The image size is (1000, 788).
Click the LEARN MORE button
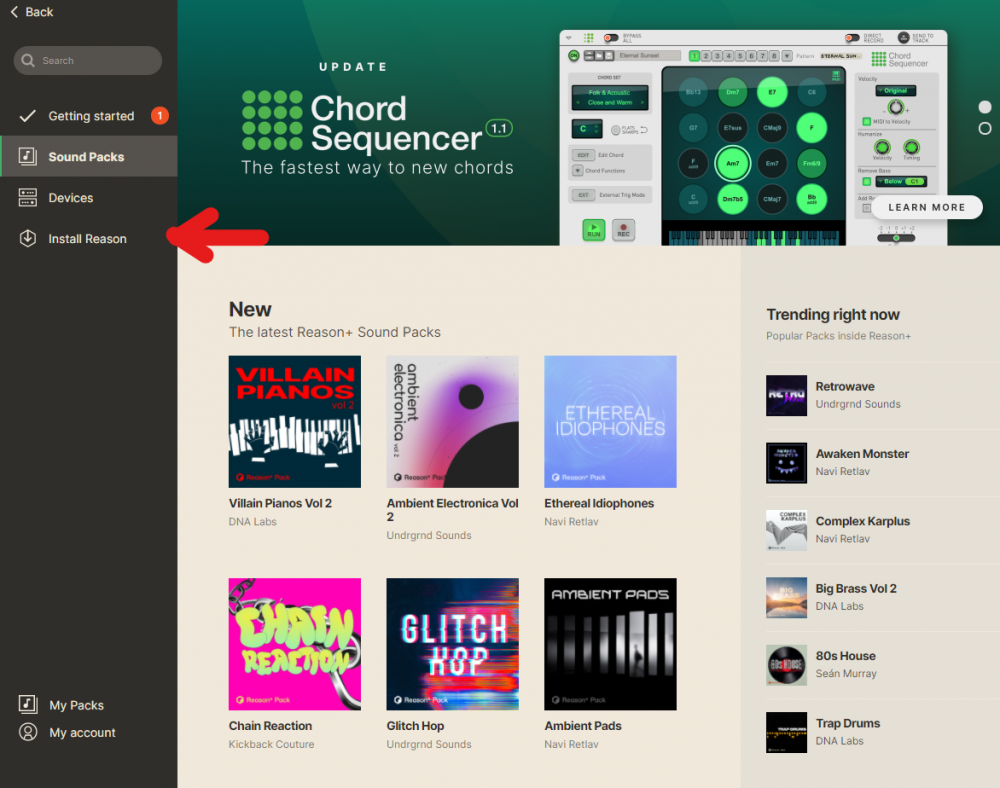(927, 207)
